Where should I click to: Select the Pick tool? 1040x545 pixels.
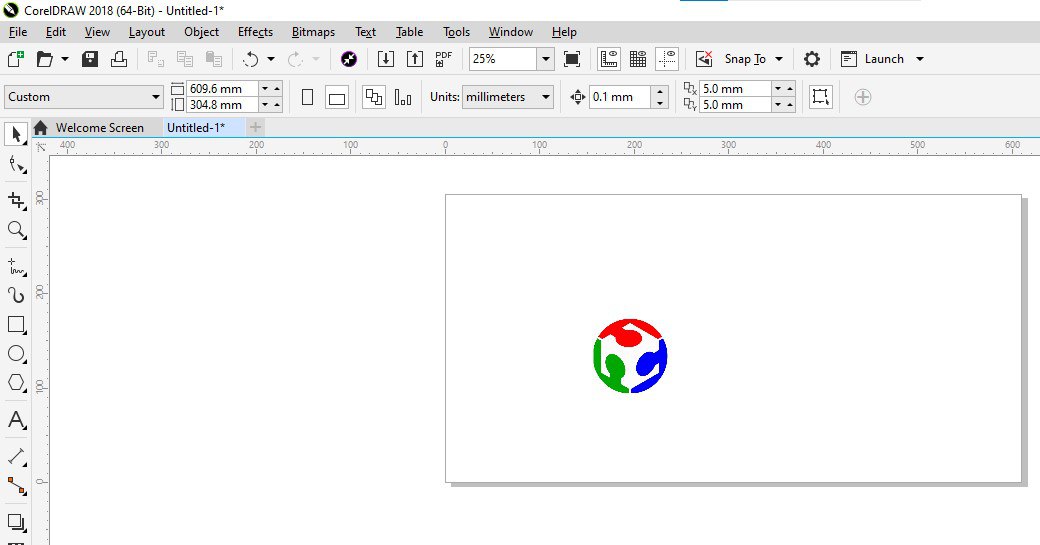[16, 134]
